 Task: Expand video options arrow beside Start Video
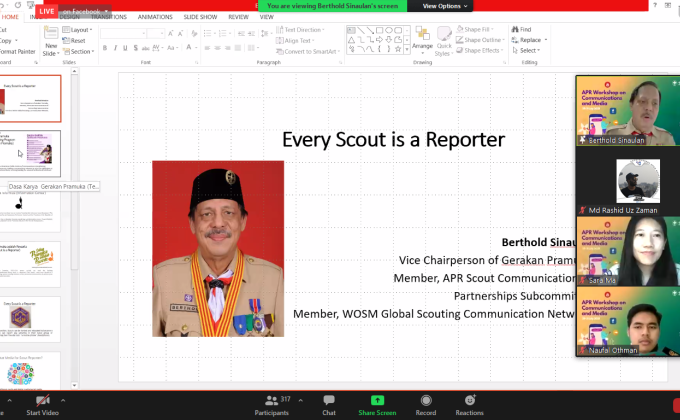pos(64,400)
